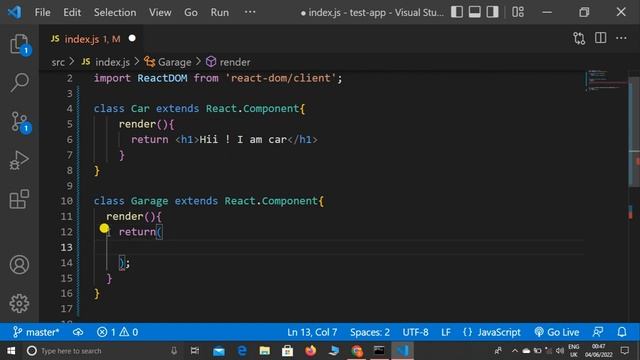Close the unsaved index.js tab dot
The width and height of the screenshot is (640, 360).
coord(132,38)
